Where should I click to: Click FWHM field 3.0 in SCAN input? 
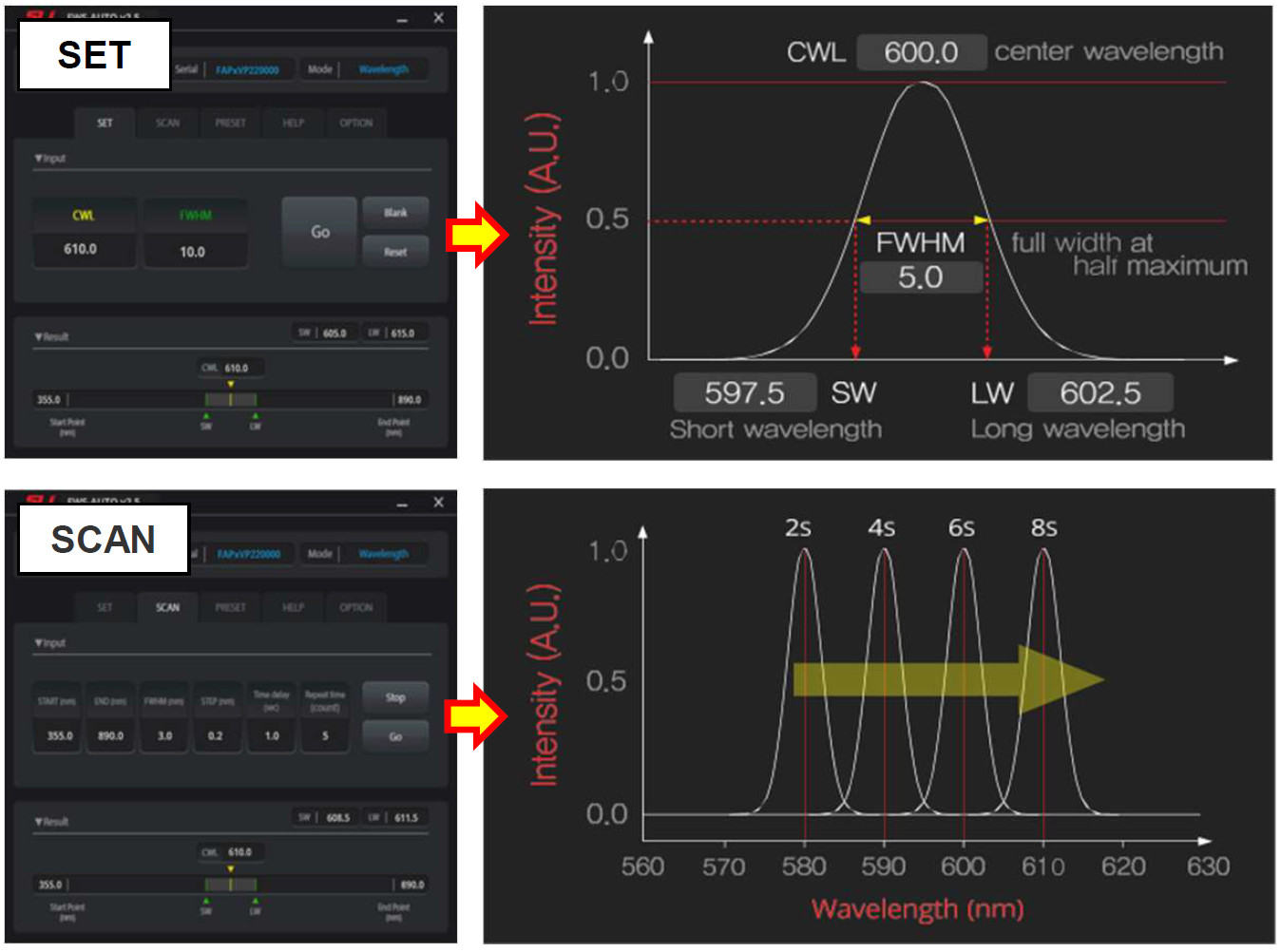point(164,735)
